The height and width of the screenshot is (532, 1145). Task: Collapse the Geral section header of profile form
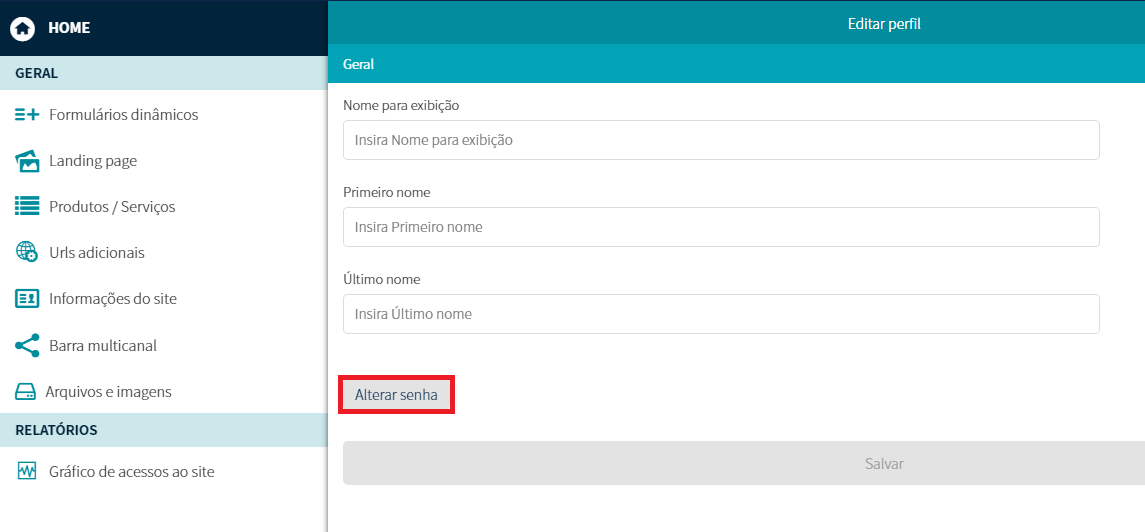(735, 64)
